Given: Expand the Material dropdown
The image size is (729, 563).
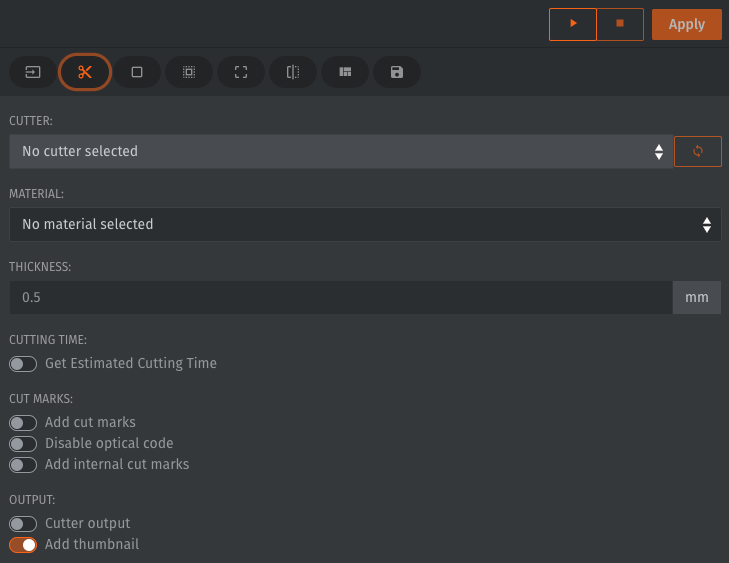Looking at the screenshot, I should click(x=365, y=224).
